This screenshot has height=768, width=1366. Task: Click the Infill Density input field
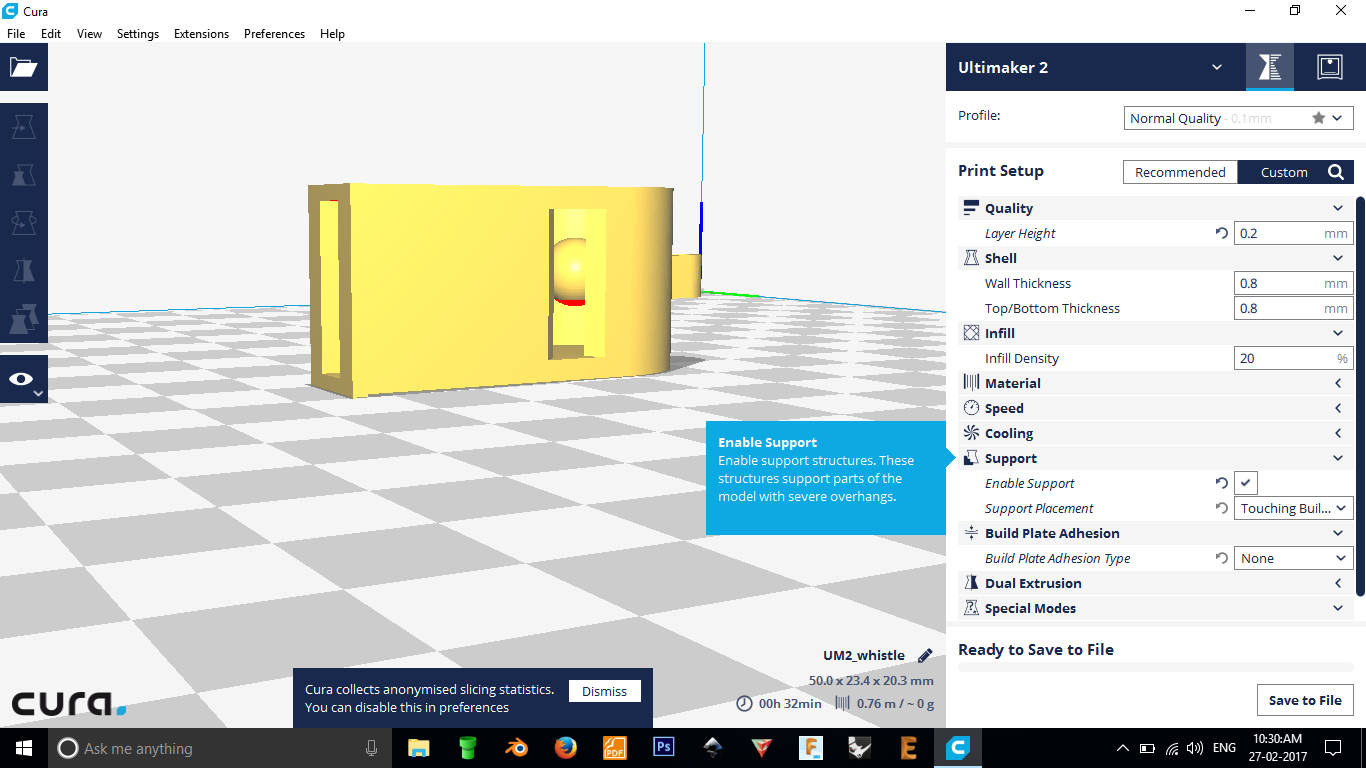tap(1294, 358)
